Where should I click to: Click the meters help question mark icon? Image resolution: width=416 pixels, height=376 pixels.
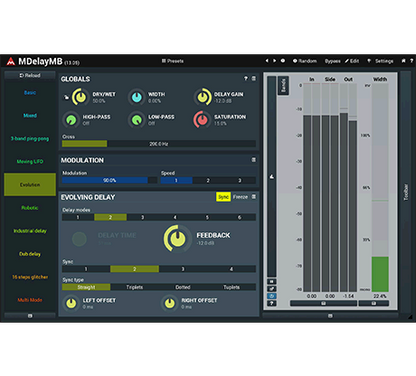pyautogui.click(x=272, y=303)
